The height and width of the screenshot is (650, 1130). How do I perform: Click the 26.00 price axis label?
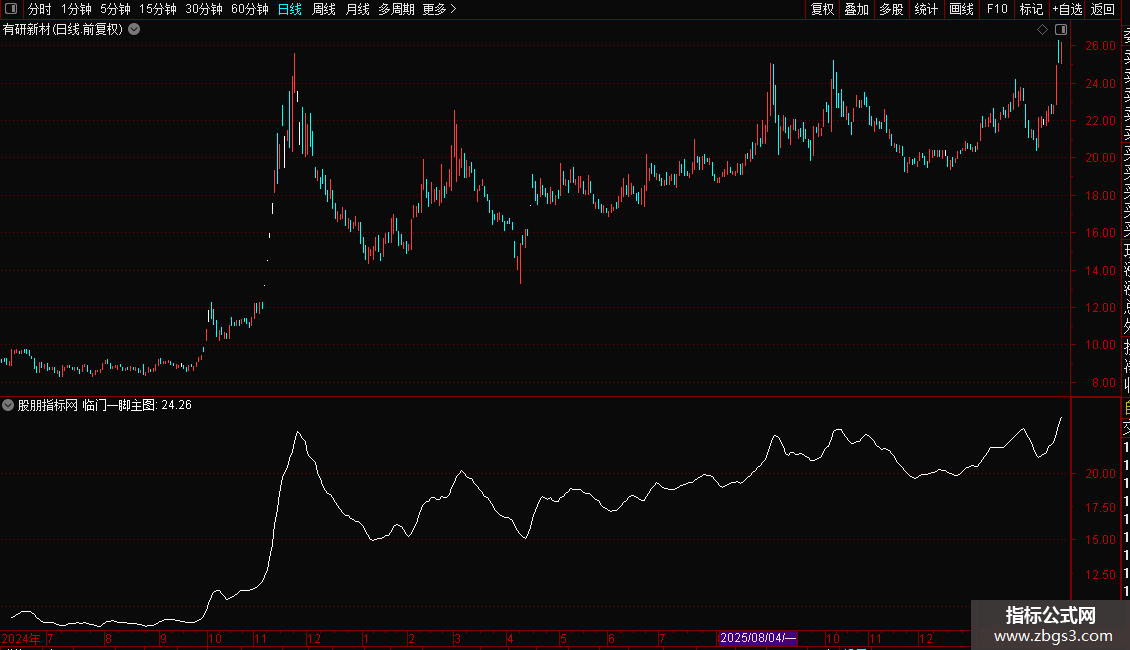pos(1100,45)
